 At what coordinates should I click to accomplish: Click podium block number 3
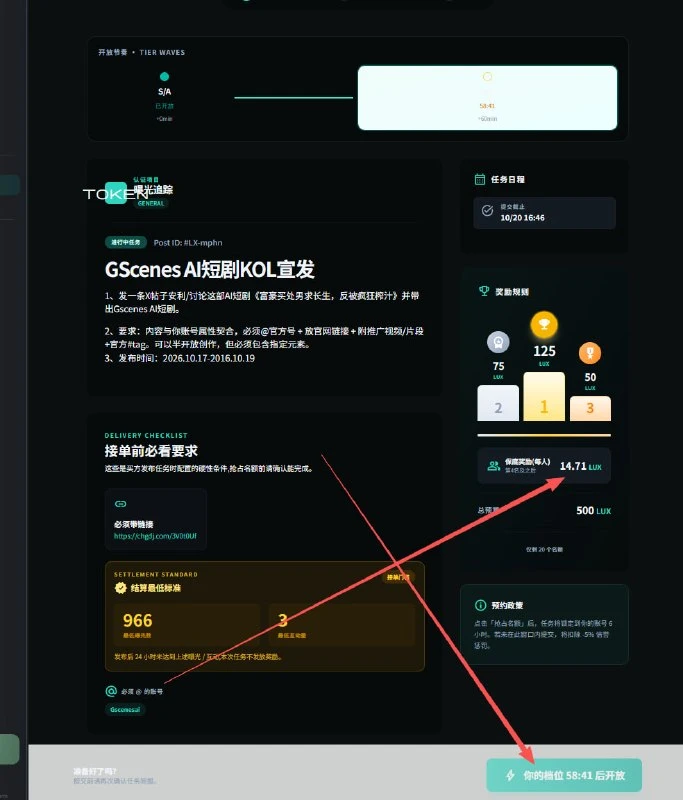[x=590, y=408]
